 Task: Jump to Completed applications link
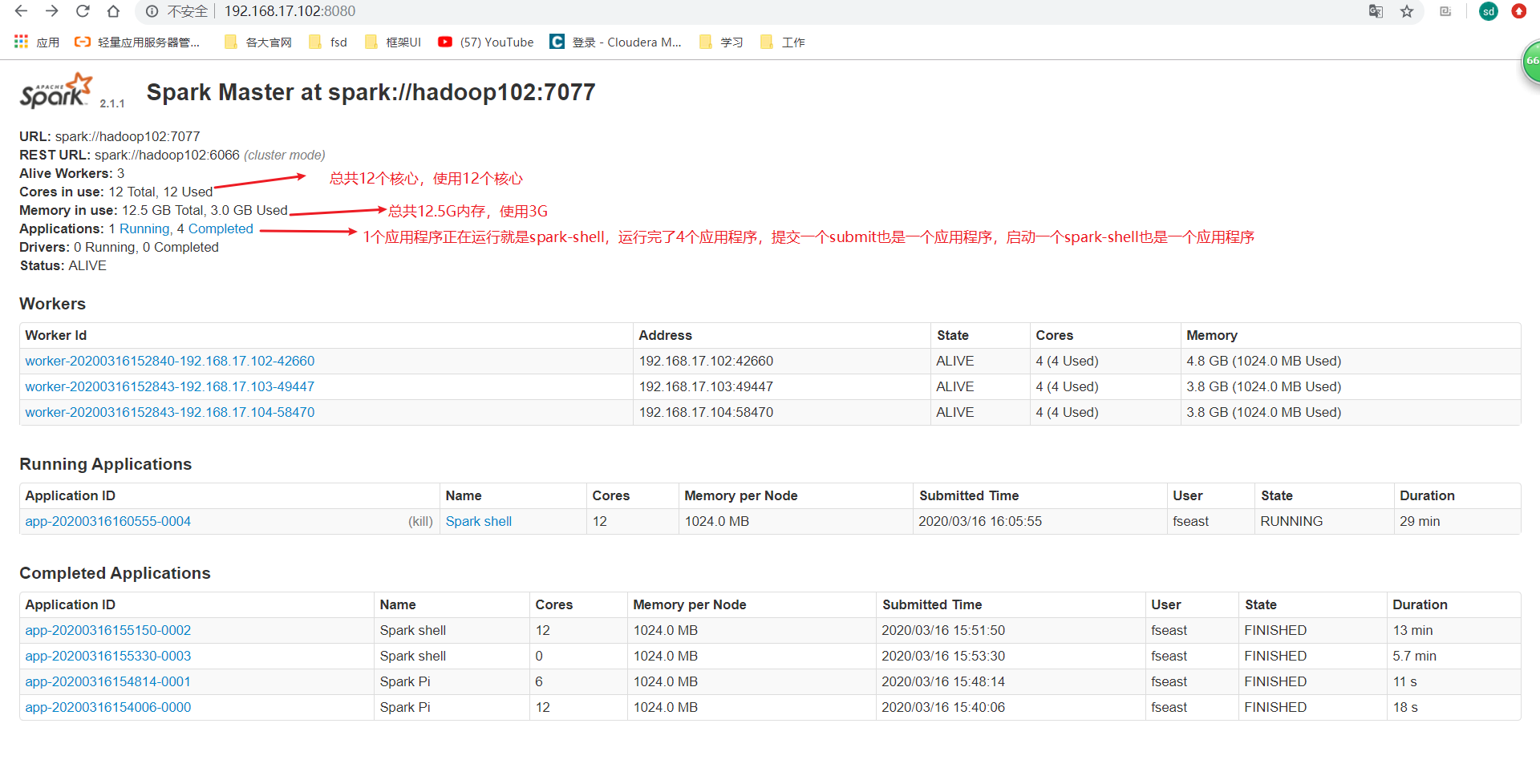click(x=221, y=228)
